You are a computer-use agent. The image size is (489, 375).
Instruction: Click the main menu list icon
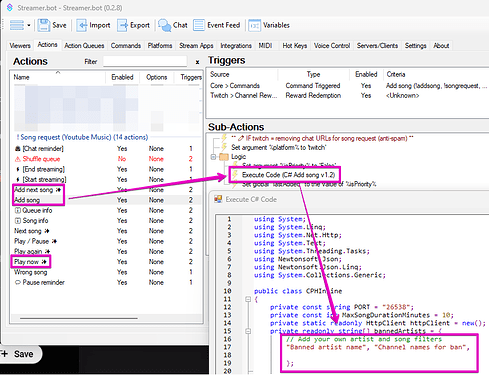pyautogui.click(x=17, y=25)
